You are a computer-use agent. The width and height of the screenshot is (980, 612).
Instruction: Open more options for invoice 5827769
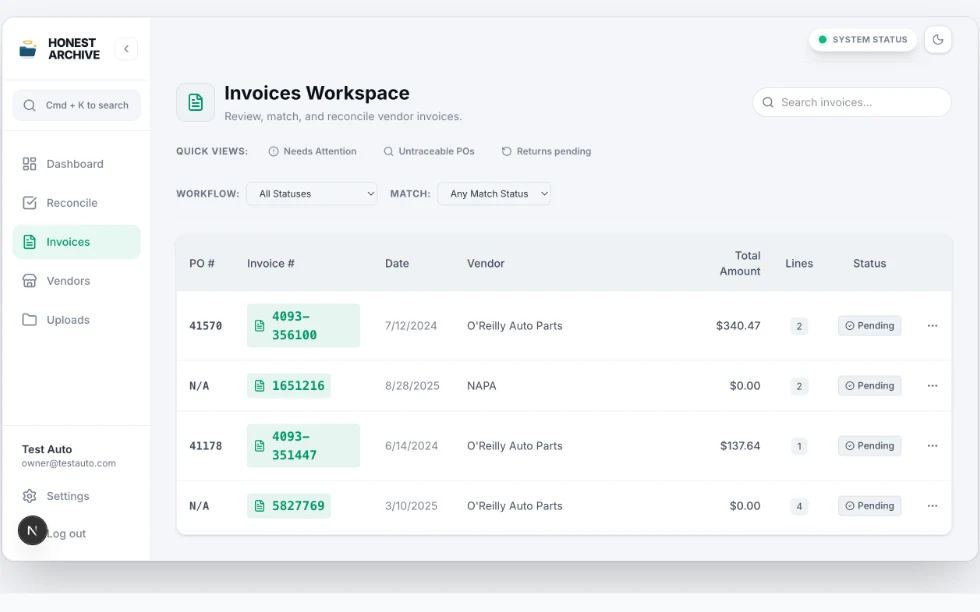(932, 506)
